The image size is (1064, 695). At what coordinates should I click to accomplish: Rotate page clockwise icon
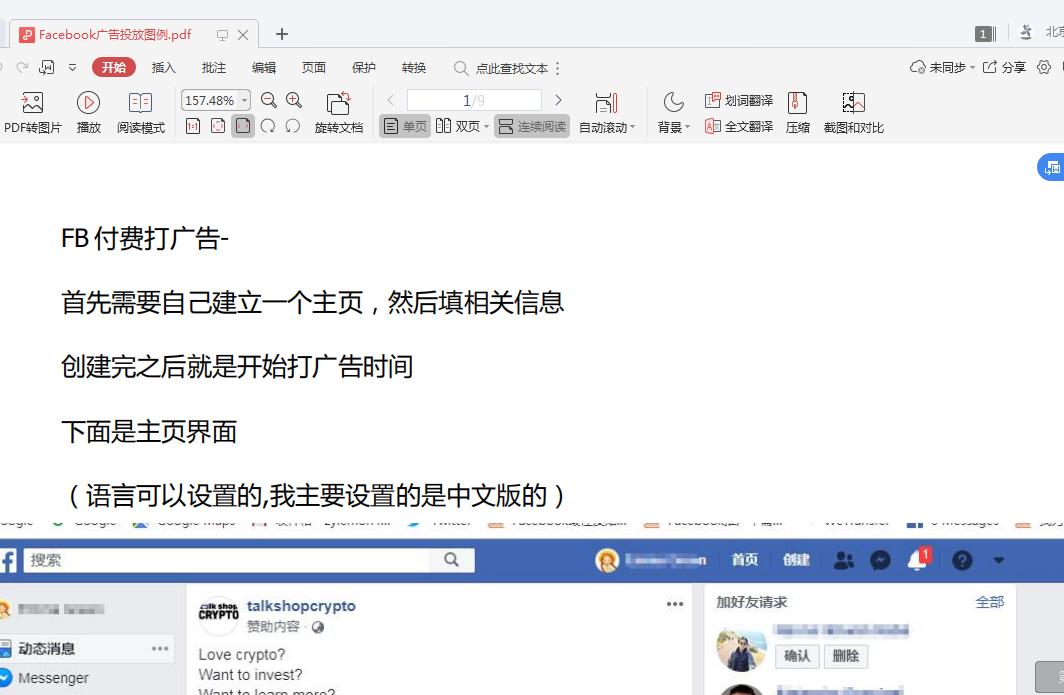(x=268, y=126)
